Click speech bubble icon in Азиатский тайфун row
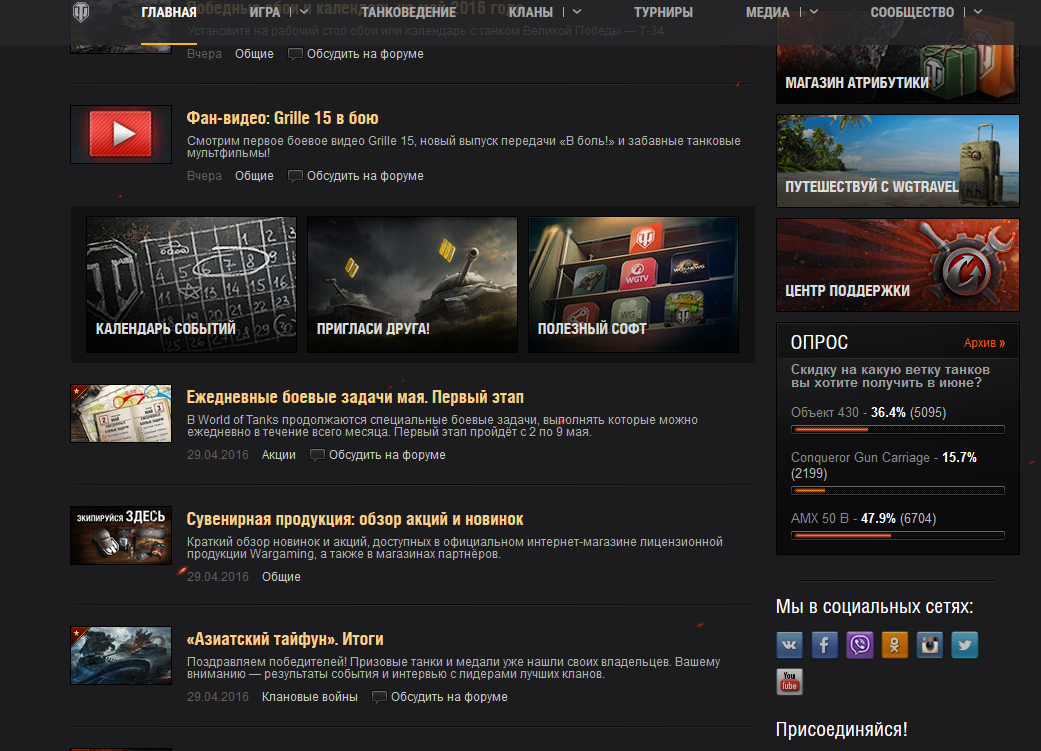Image resolution: width=1041 pixels, height=751 pixels. pyautogui.click(x=379, y=697)
